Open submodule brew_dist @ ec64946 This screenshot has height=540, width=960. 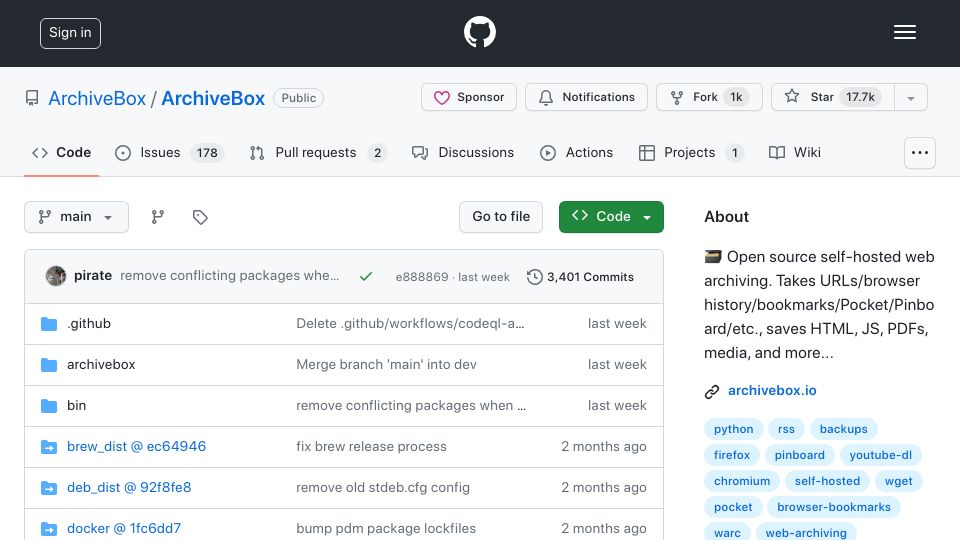click(x=137, y=446)
